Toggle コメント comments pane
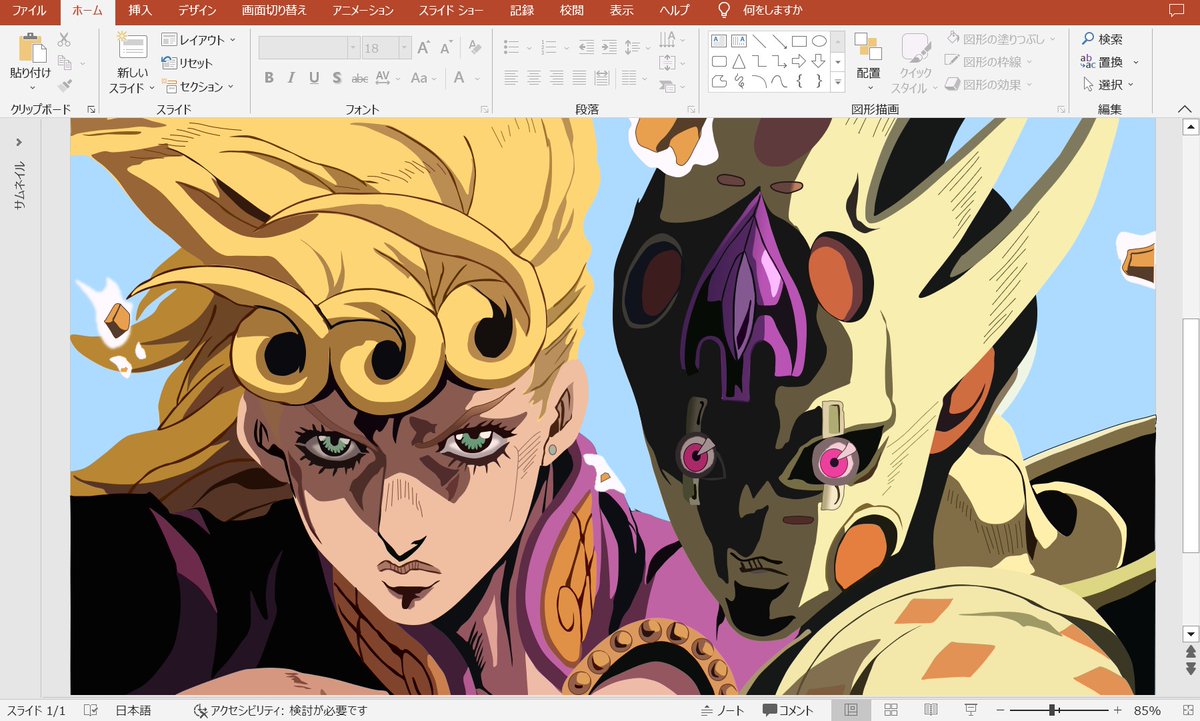Screen dimensions: 1200x721 788,710
